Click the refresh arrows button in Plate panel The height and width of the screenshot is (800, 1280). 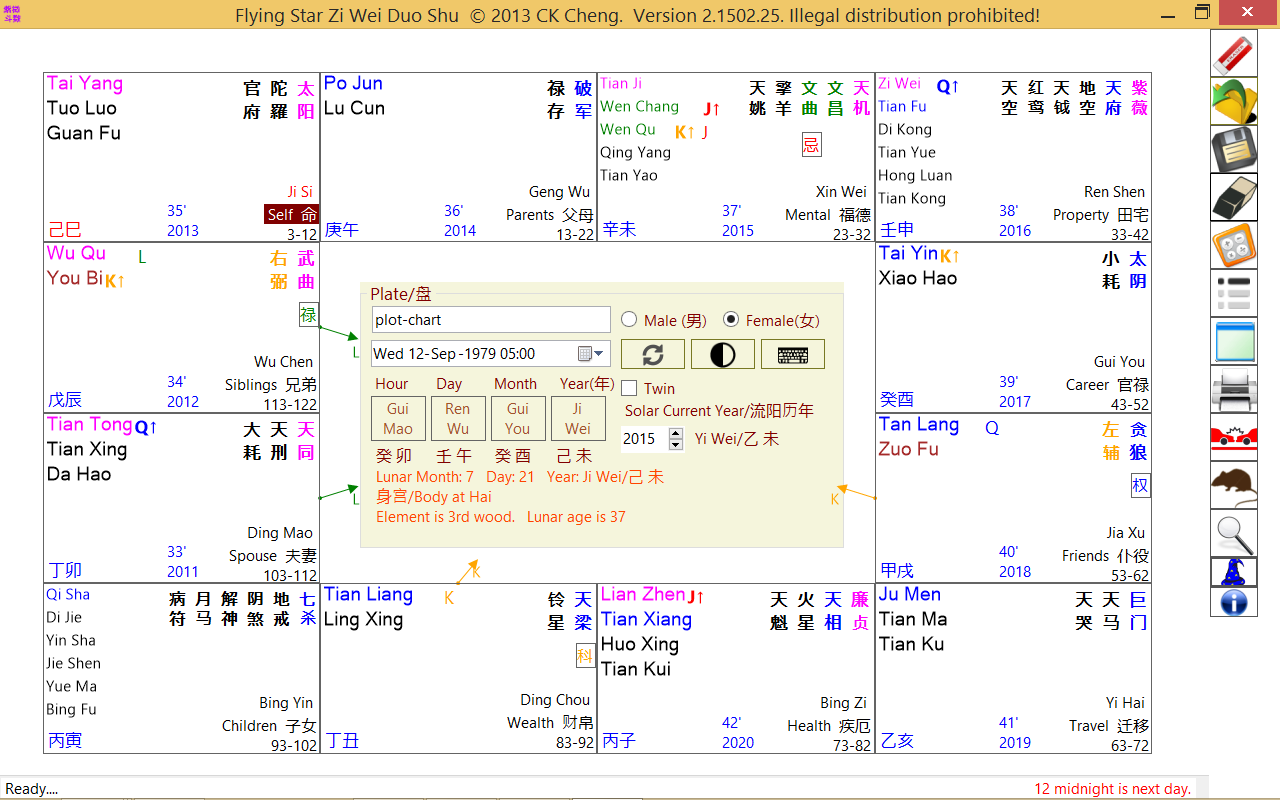tap(653, 354)
